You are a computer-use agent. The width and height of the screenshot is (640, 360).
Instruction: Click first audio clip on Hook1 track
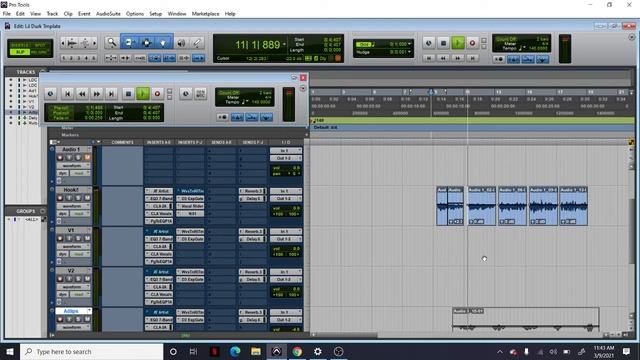[x=442, y=206]
